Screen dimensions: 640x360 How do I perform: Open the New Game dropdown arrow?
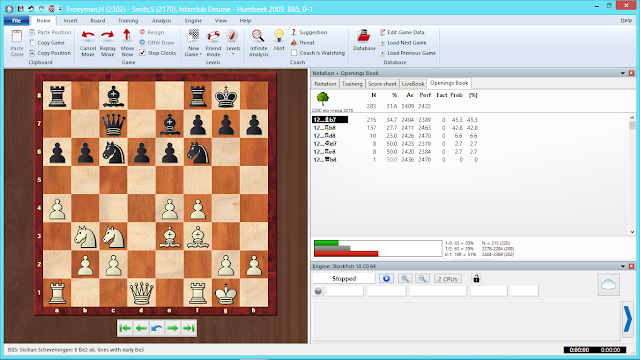pos(201,54)
